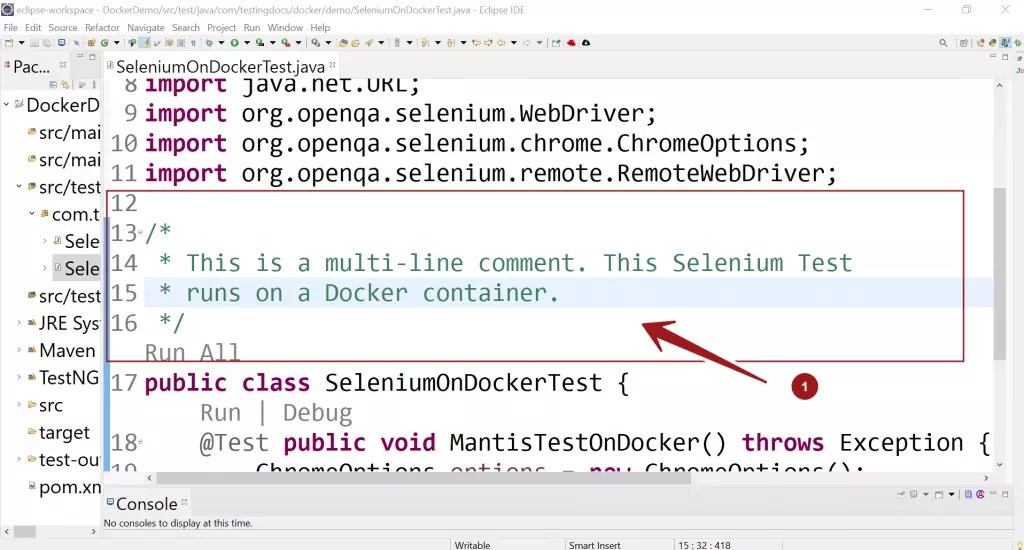Toggle Mark Occurrences highlighter icon
Image resolution: width=1024 pixels, height=550 pixels.
pyautogui.click(x=145, y=42)
